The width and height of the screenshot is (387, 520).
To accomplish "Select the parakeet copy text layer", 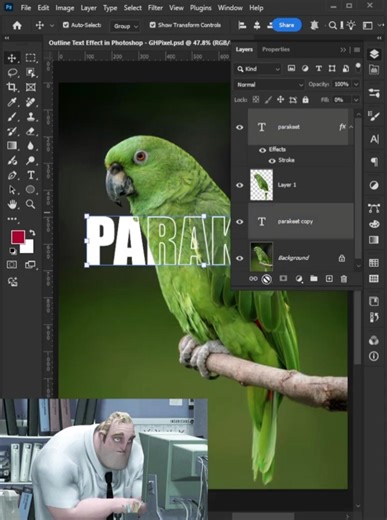I will 301,222.
